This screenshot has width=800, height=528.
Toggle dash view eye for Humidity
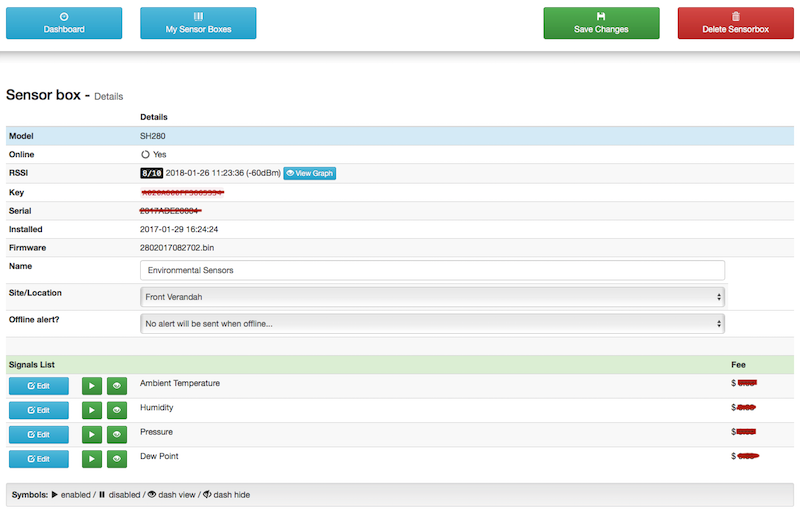[x=117, y=410]
